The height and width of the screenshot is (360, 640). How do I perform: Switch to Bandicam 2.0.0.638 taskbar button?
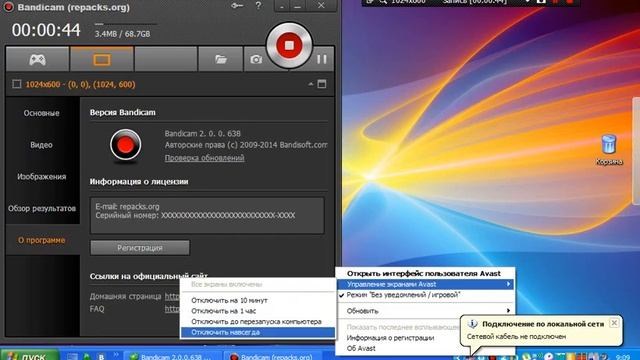[172, 356]
